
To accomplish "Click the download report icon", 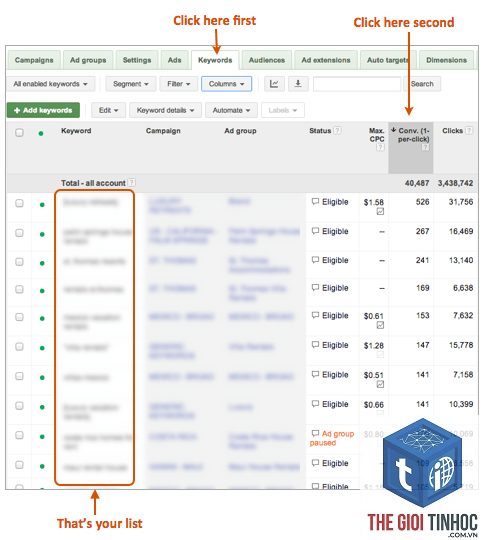I will click(298, 84).
